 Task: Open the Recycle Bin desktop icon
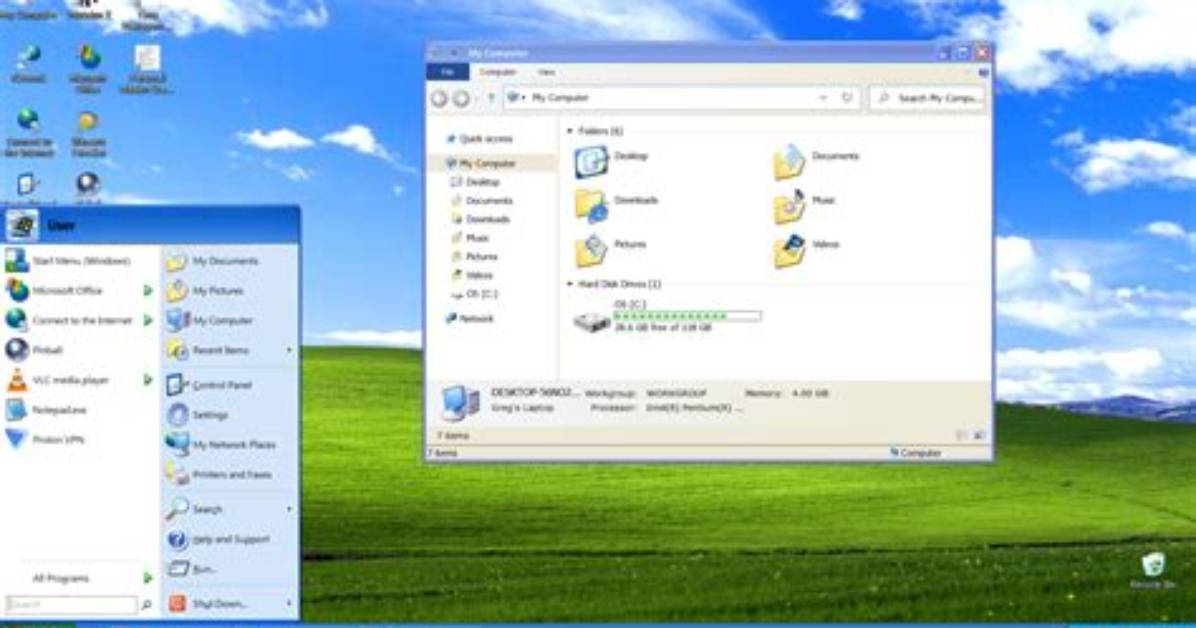1153,569
